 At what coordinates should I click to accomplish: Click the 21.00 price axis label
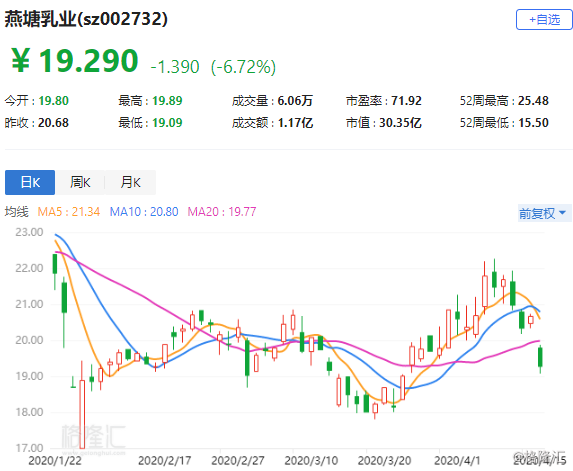click(x=29, y=304)
